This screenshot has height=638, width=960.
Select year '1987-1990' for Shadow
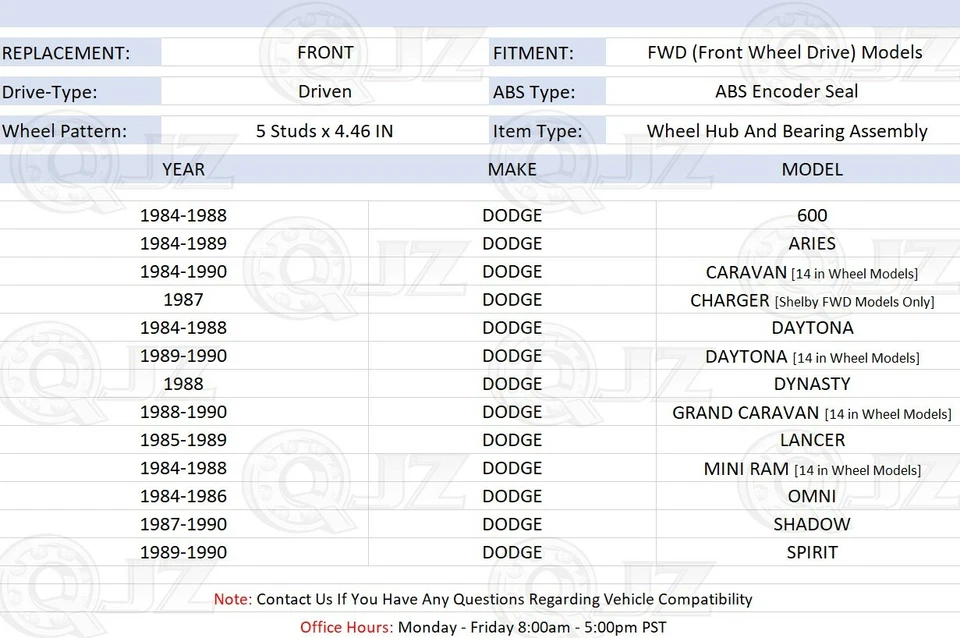[183, 525]
